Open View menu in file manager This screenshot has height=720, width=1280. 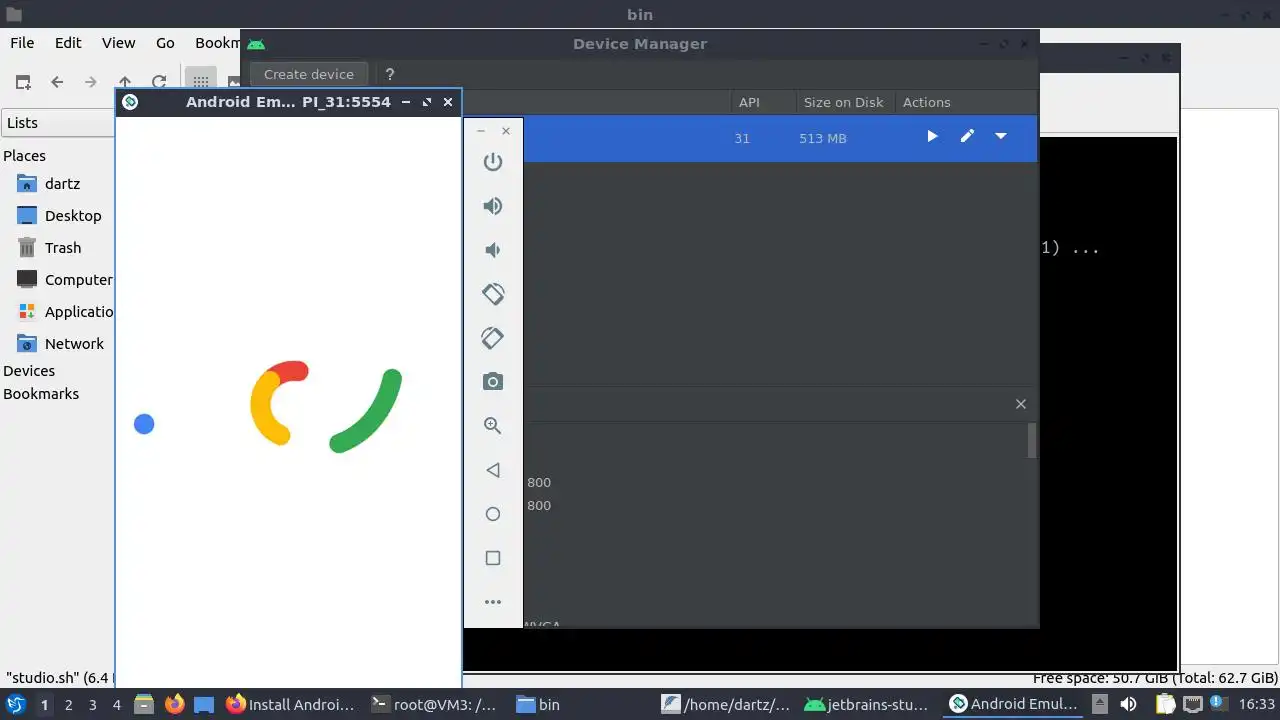(x=118, y=43)
